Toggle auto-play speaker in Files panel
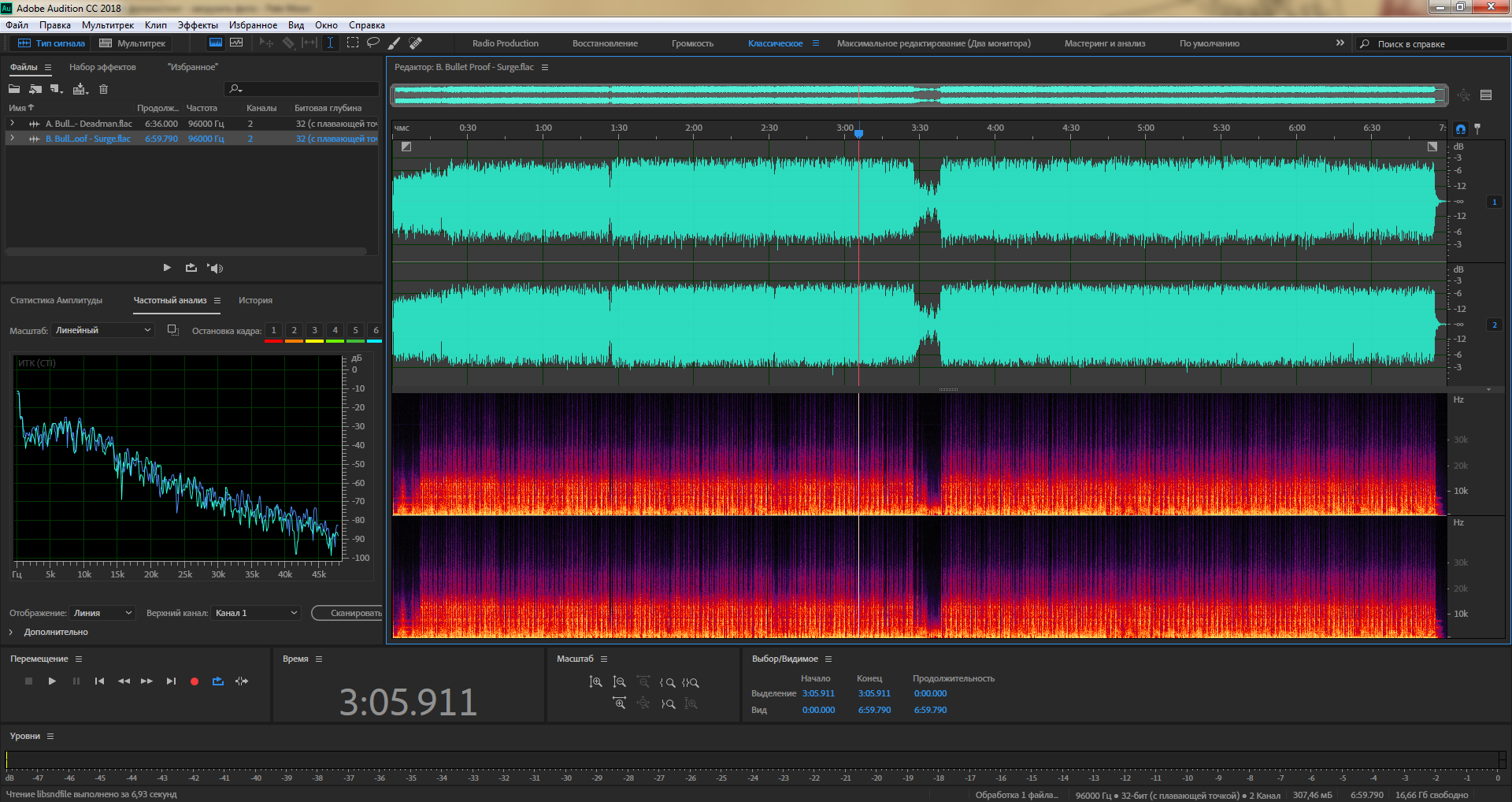 click(215, 268)
